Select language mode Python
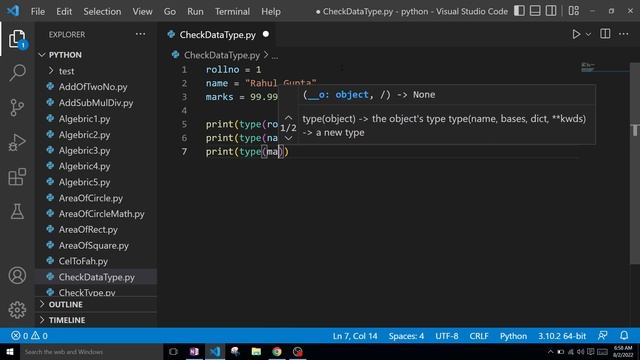Viewport: 640px width, 360px height. 513,336
